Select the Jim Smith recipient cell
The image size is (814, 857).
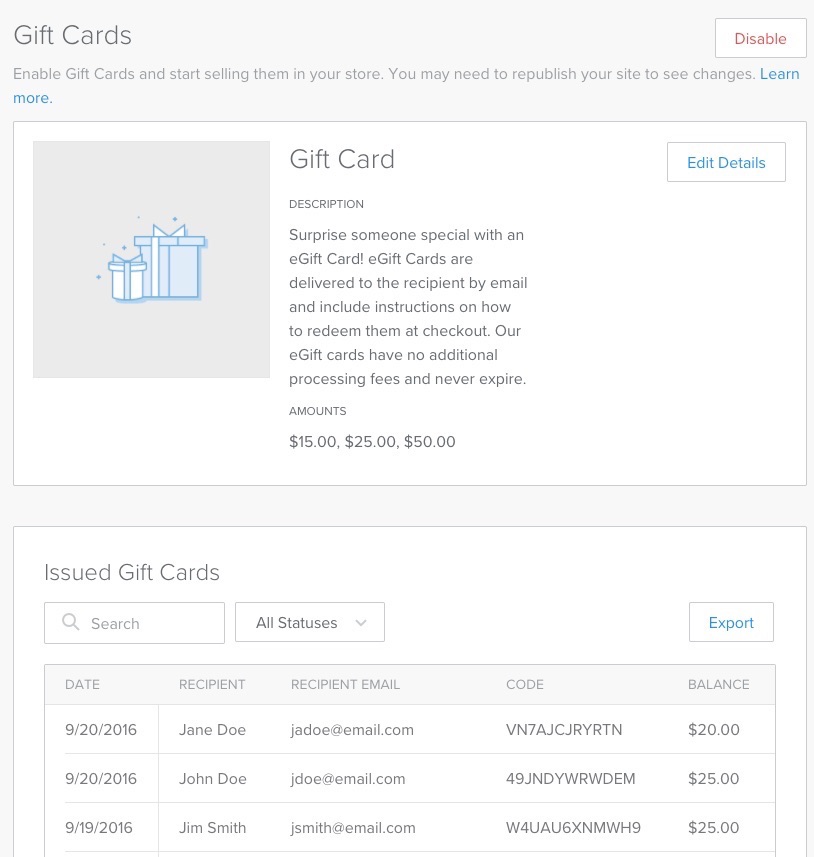point(213,827)
